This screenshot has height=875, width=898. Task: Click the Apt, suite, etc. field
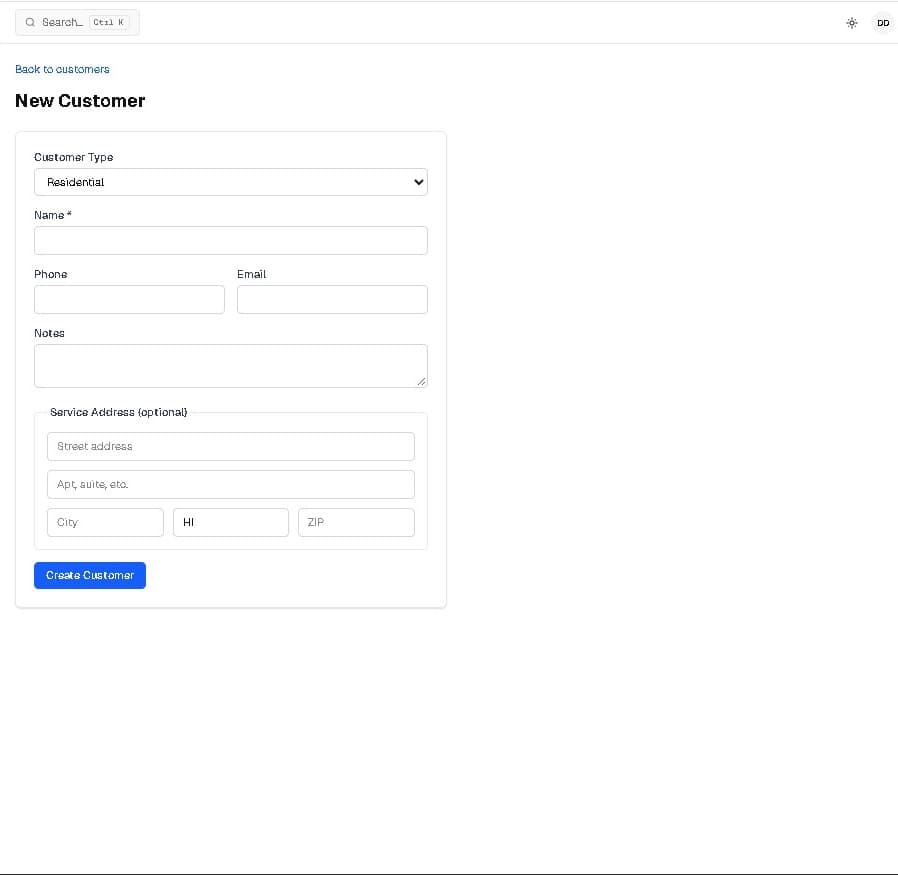[x=231, y=484]
